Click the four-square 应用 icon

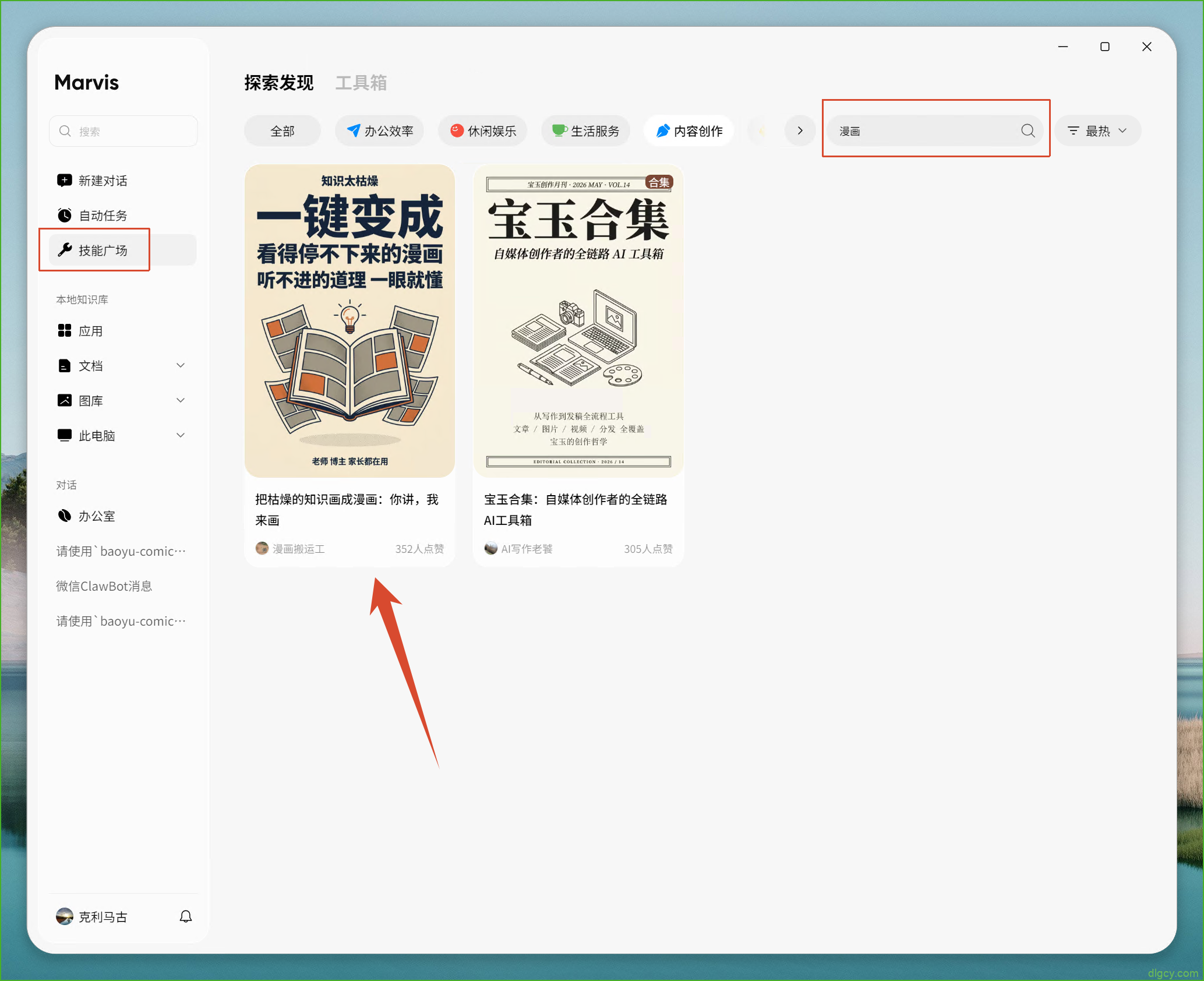point(65,331)
